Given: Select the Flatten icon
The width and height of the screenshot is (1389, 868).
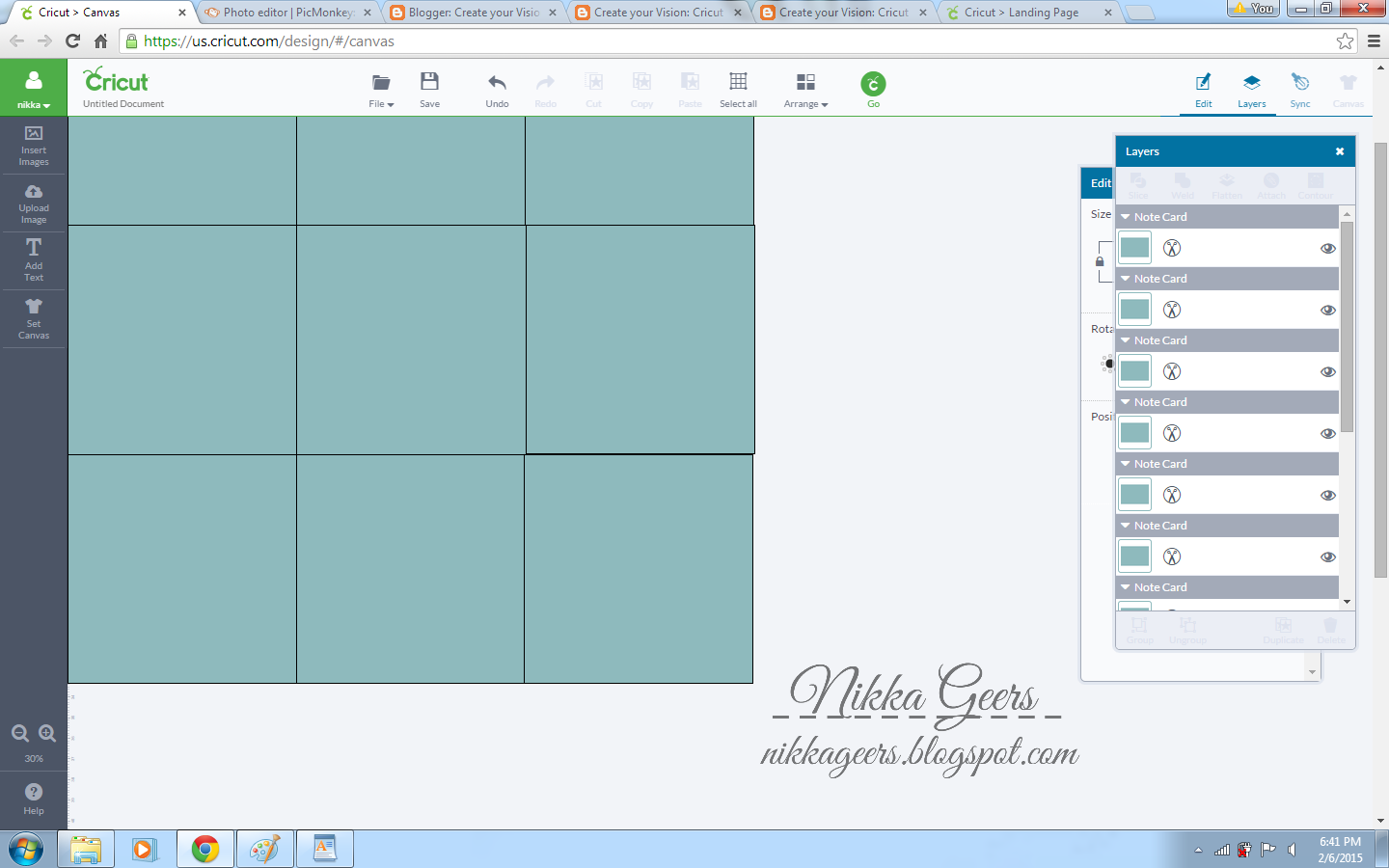Looking at the screenshot, I should tap(1226, 185).
